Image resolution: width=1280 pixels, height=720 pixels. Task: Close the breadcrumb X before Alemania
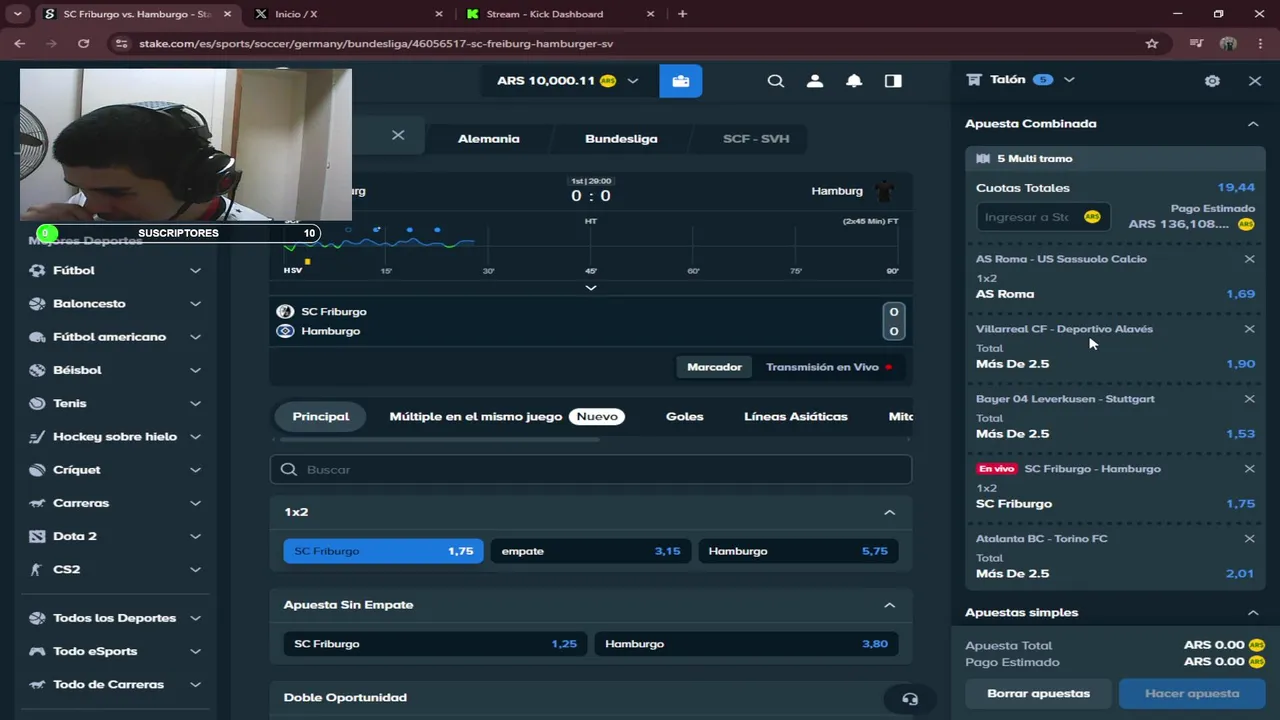point(398,135)
